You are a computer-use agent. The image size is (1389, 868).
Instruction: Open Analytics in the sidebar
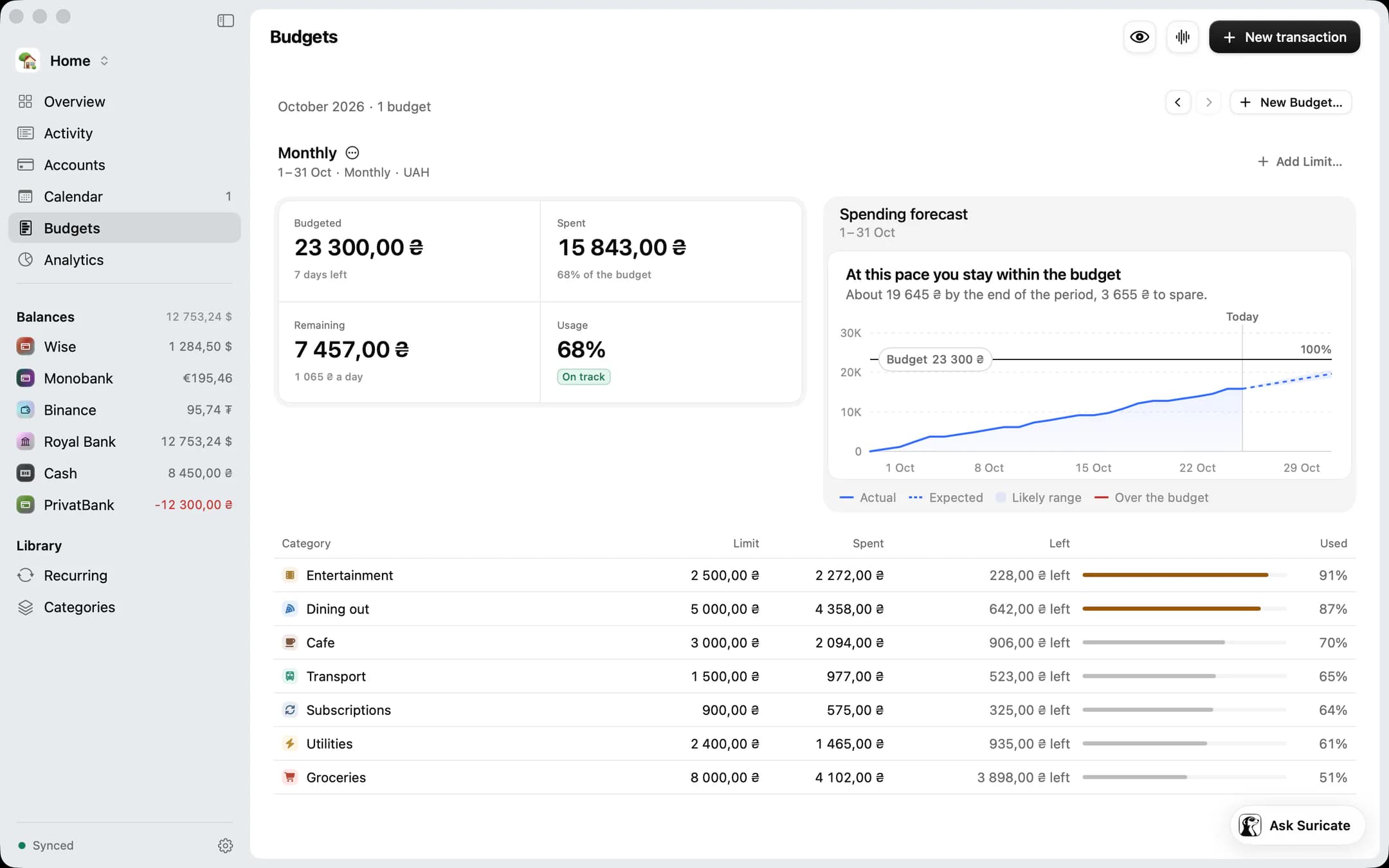click(125, 260)
